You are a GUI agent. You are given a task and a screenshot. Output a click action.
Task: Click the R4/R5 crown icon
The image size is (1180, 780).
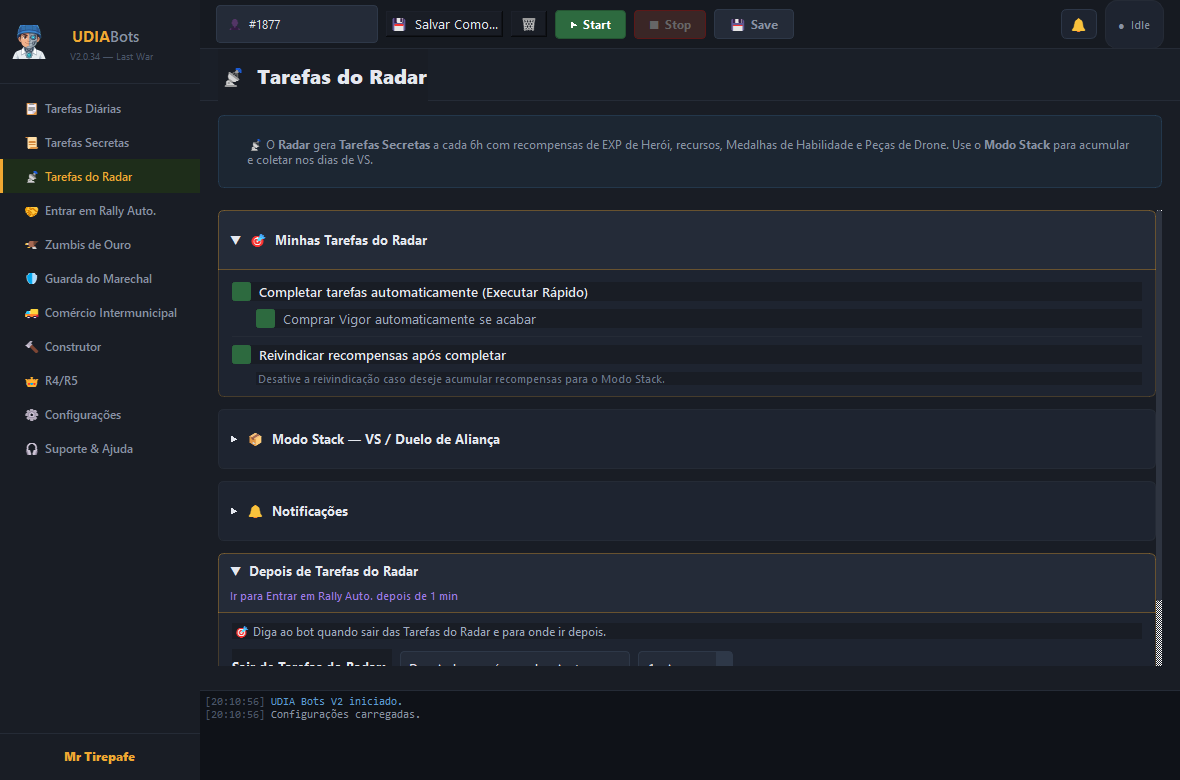[x=32, y=381]
